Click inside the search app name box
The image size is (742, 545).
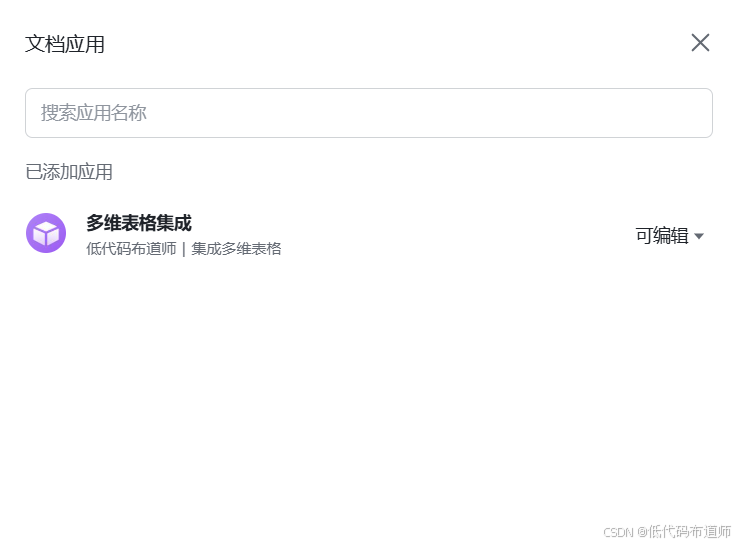pos(369,113)
